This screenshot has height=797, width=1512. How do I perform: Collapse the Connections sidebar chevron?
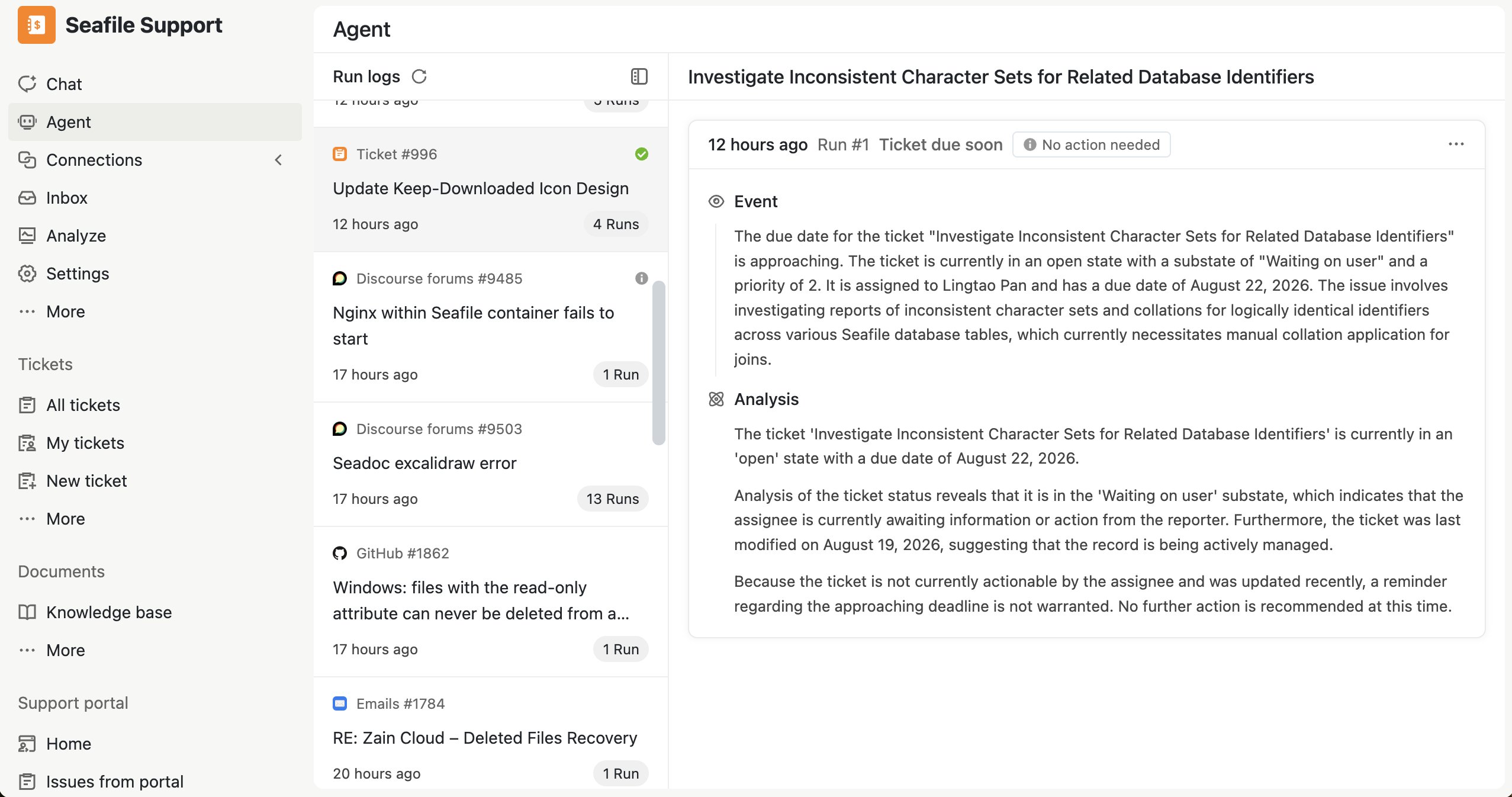pyautogui.click(x=278, y=160)
